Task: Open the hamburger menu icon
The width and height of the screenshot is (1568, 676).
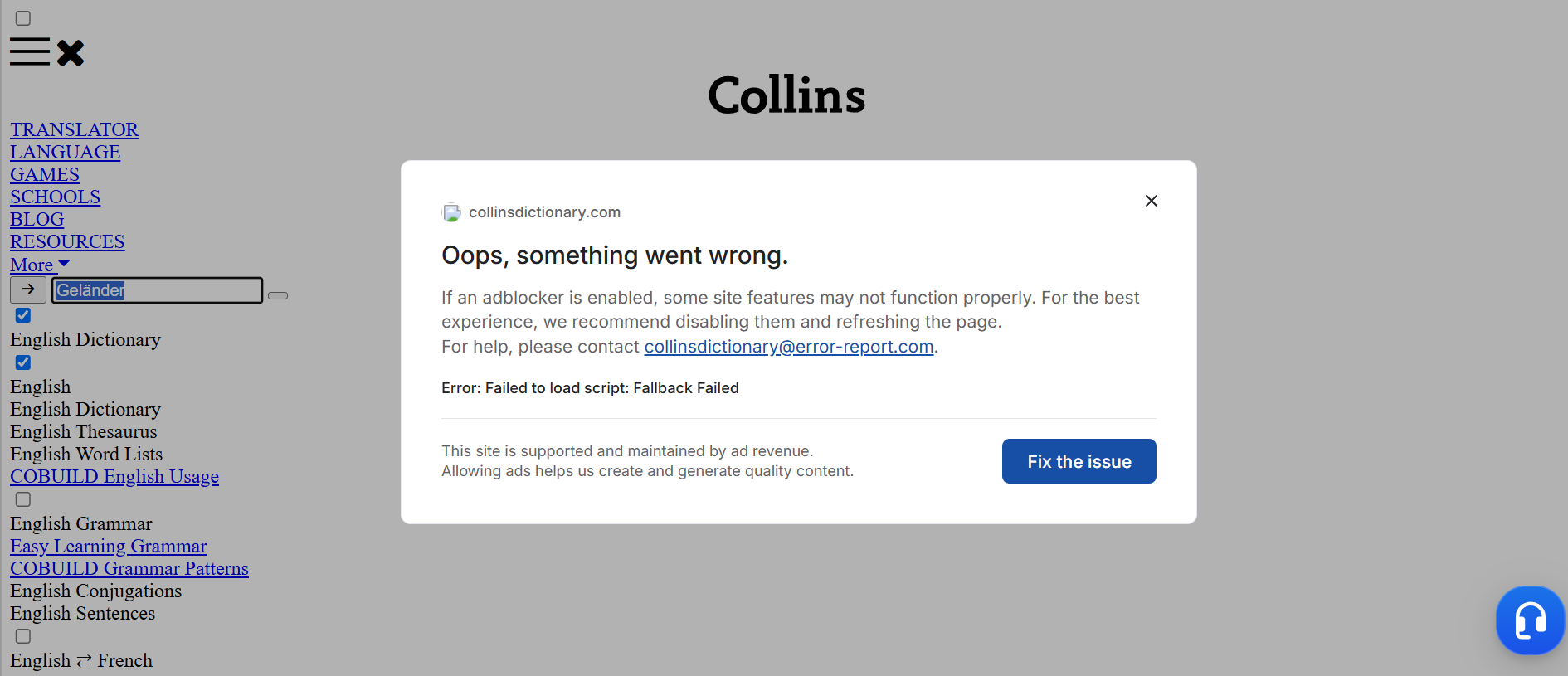Action: (30, 51)
